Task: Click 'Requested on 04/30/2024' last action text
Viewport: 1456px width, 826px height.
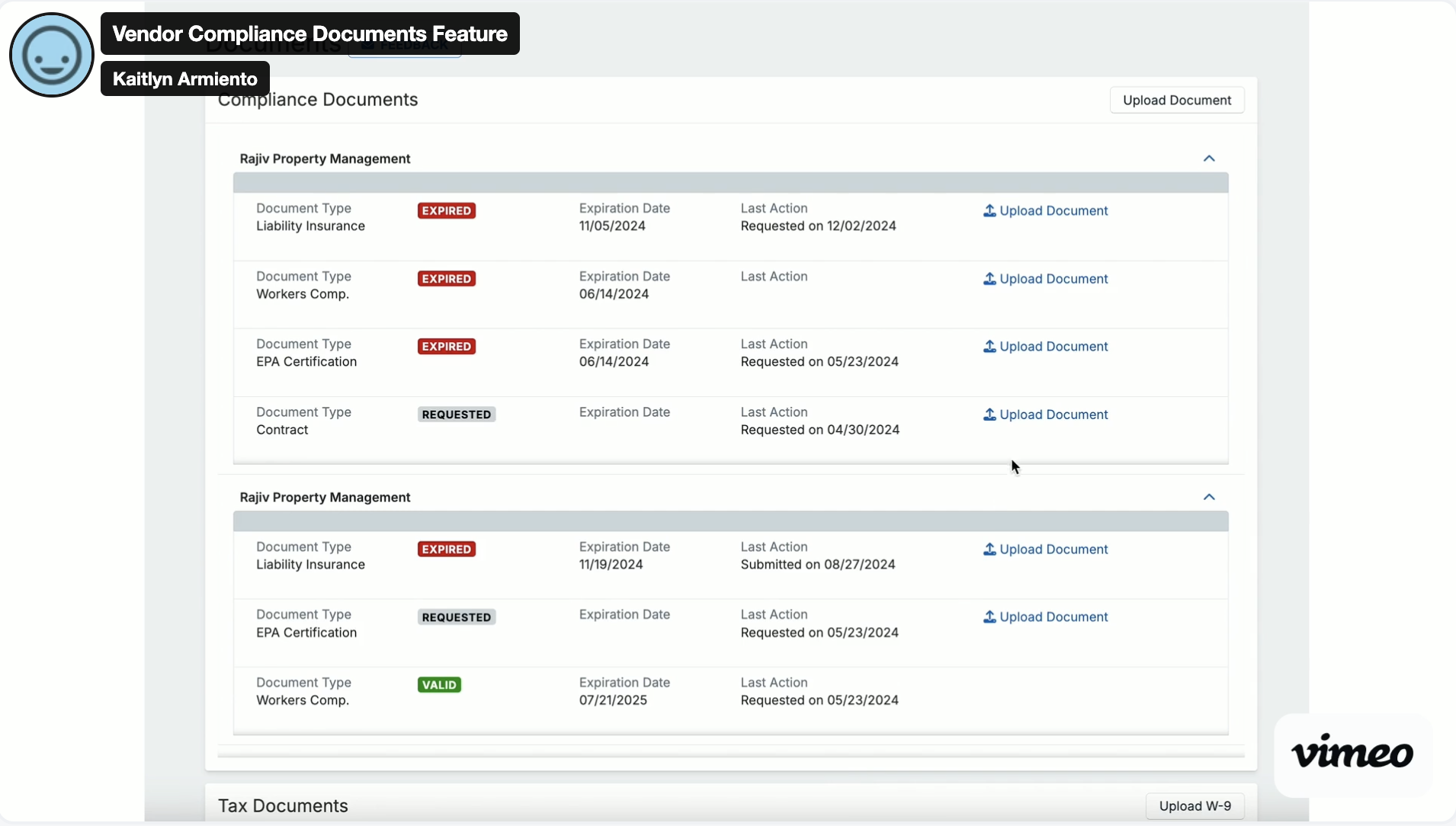Action: [819, 430]
